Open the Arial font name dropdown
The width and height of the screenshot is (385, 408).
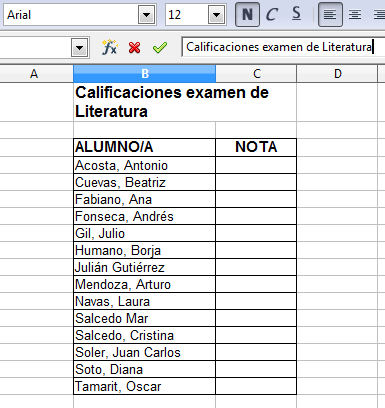(x=146, y=15)
